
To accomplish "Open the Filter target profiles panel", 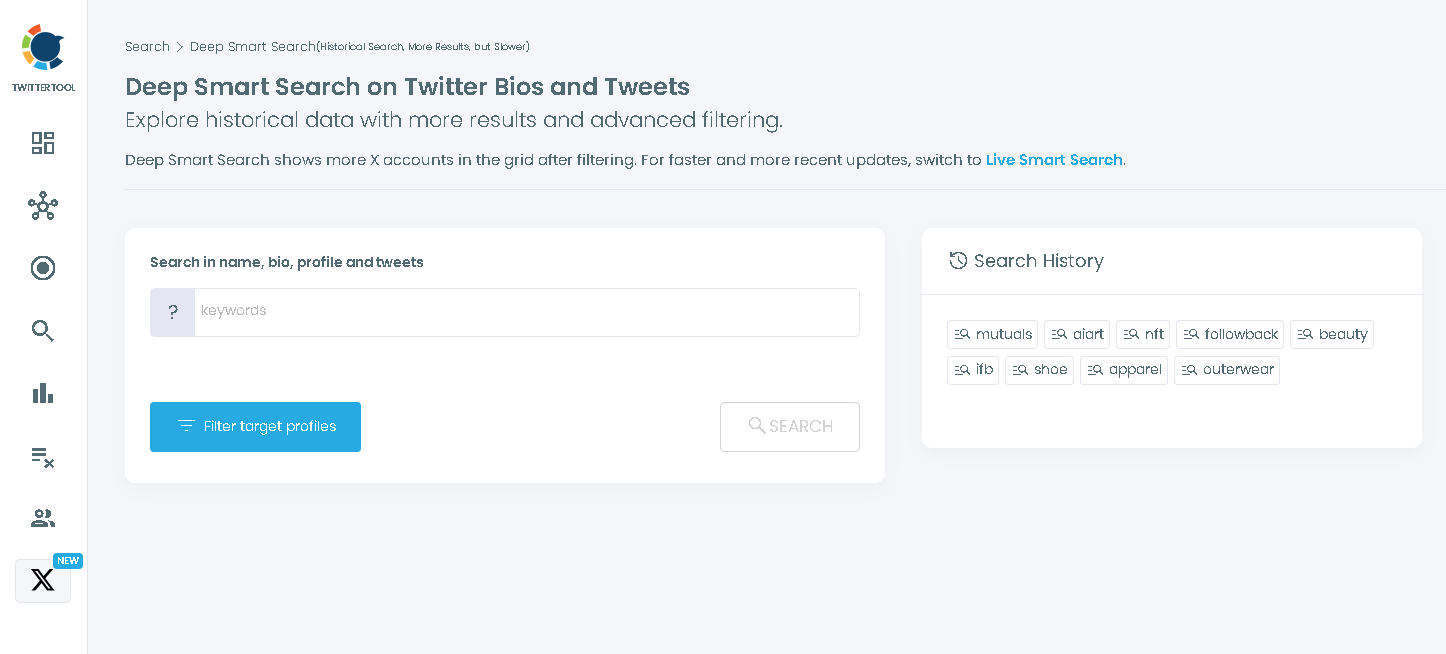I will (x=255, y=426).
